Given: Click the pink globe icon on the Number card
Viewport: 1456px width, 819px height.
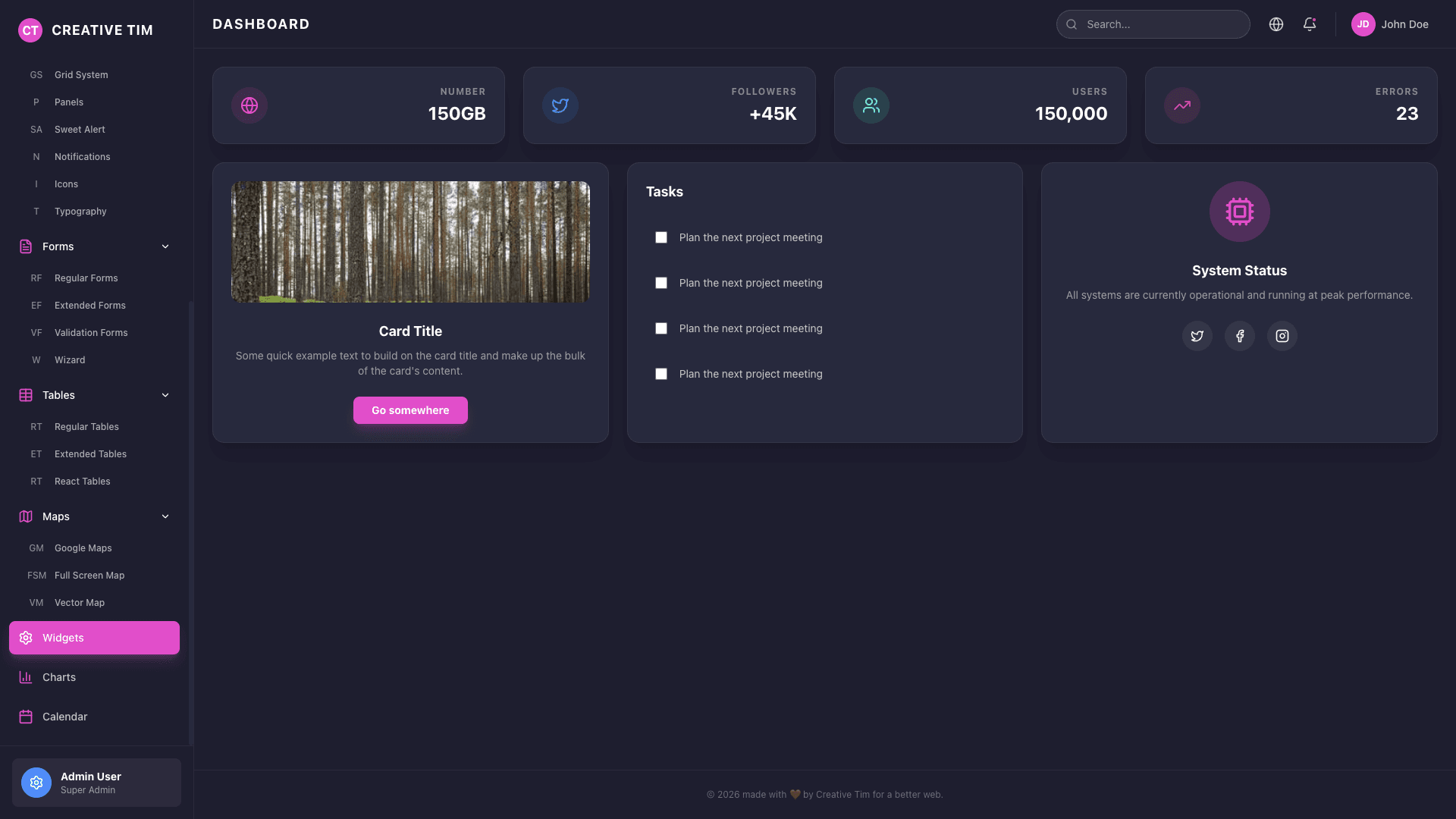Looking at the screenshot, I should 249,105.
